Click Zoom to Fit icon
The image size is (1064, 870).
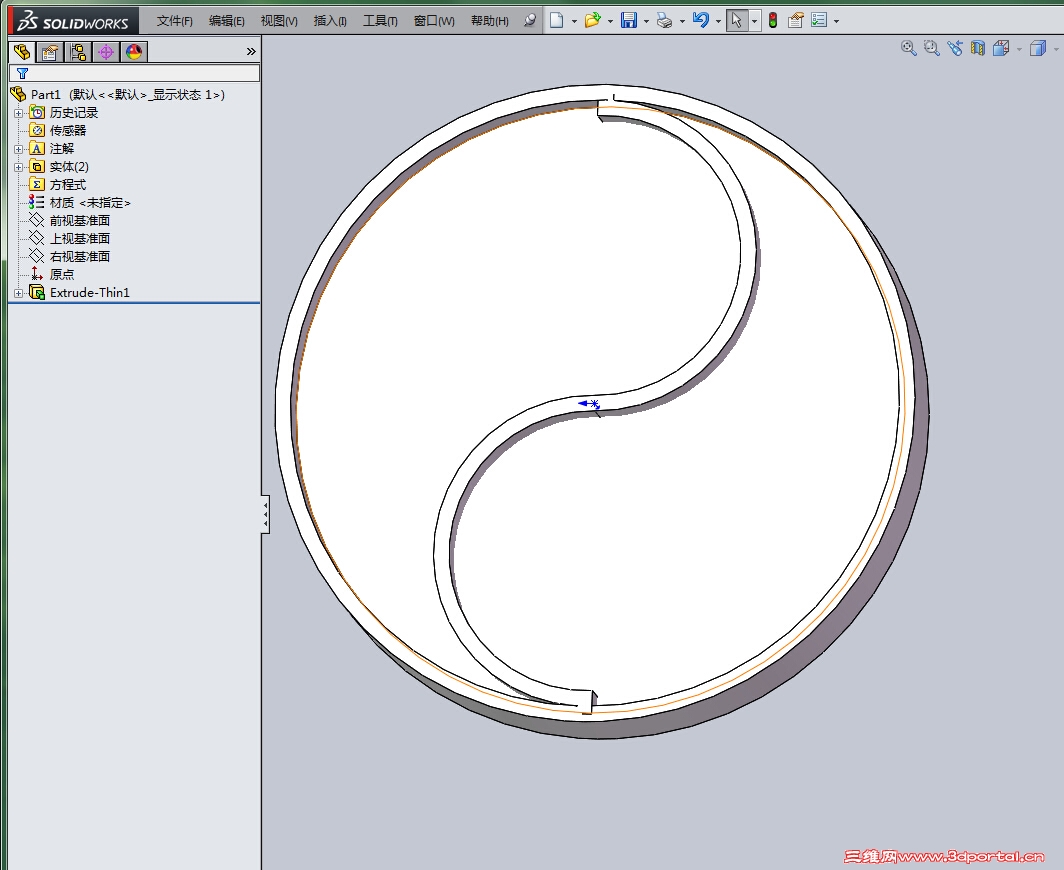coord(908,48)
